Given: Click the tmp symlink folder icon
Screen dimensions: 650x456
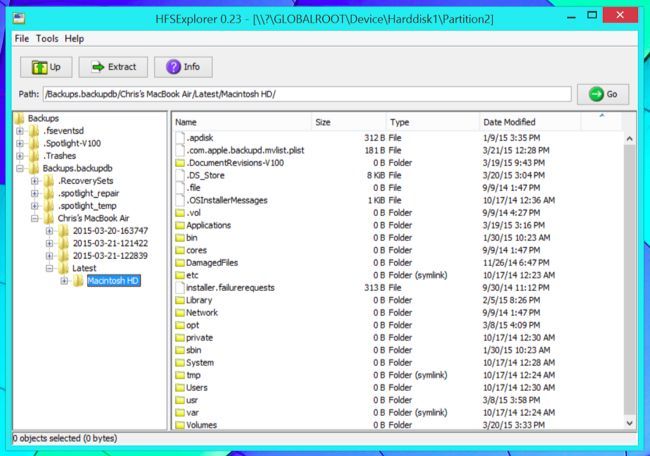Looking at the screenshot, I should click(x=179, y=375).
